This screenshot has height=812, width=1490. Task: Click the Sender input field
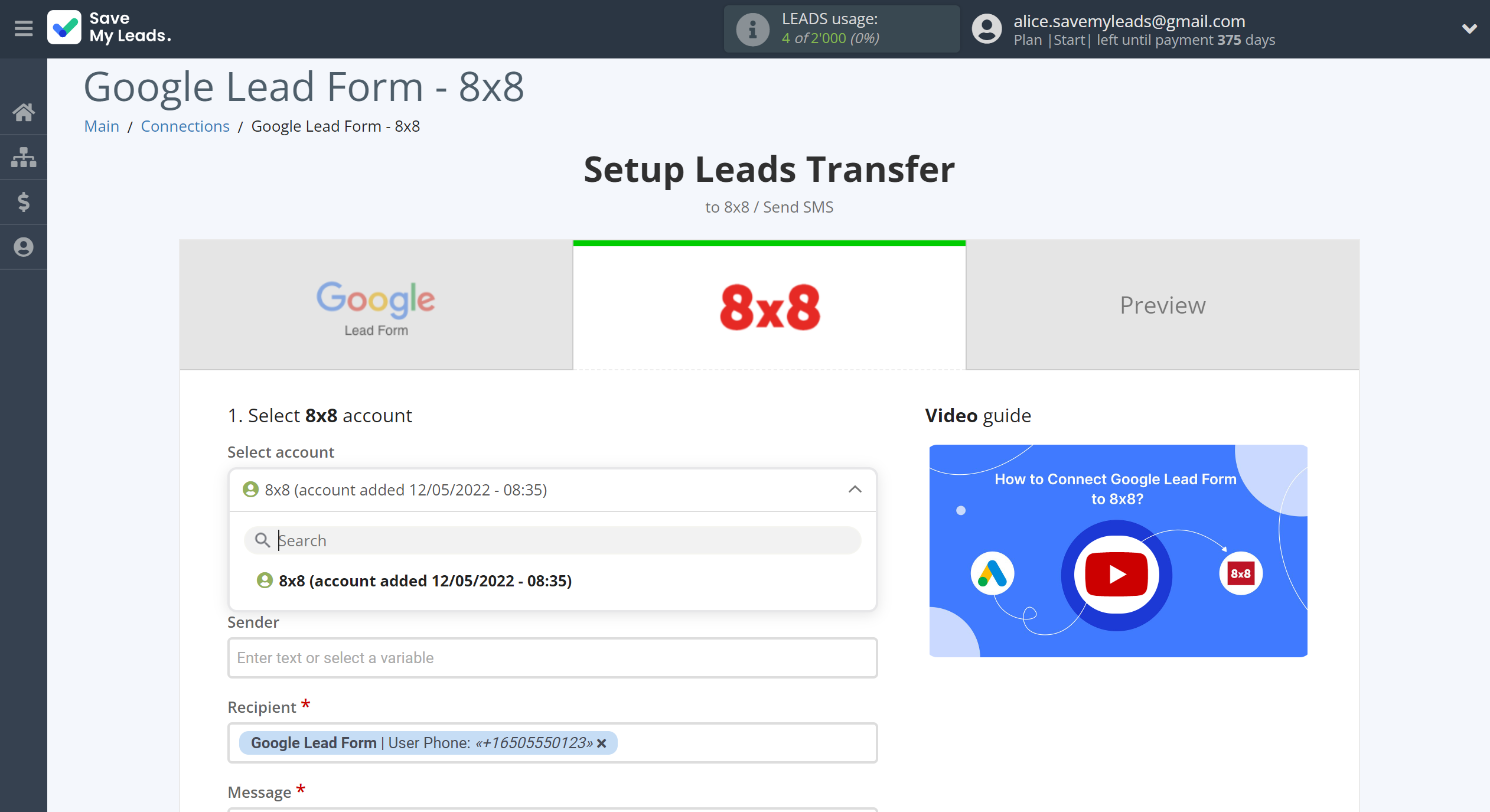[x=551, y=658]
